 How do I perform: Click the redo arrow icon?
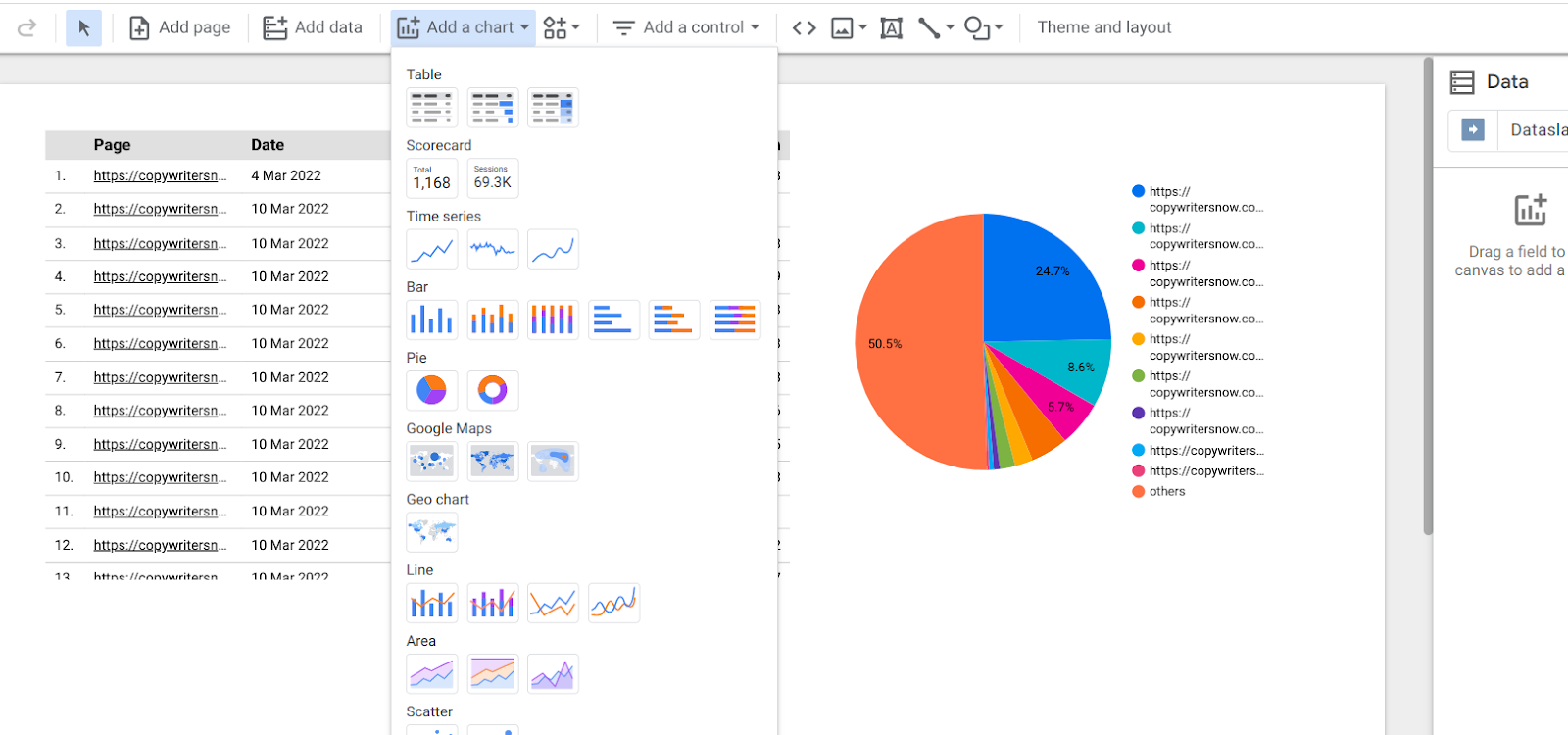click(x=26, y=27)
